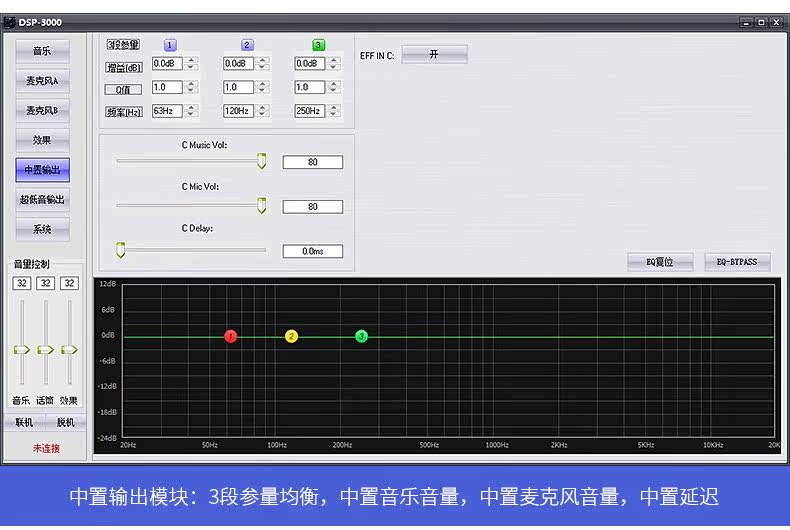The image size is (790, 530).
Task: Open the 麦克风B section
Action: [x=42, y=110]
